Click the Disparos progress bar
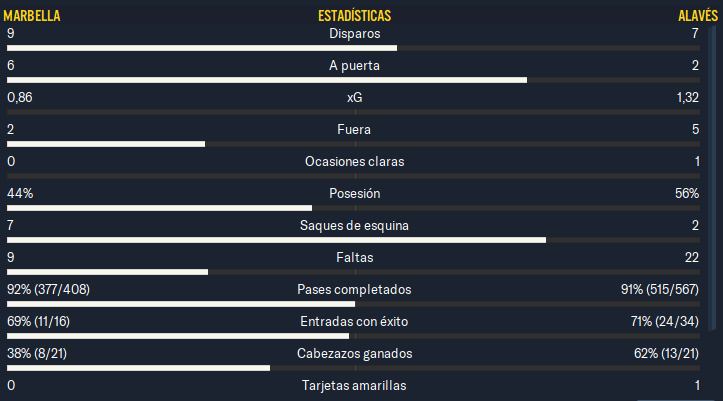Screen dimensions: 723x401 353,48
